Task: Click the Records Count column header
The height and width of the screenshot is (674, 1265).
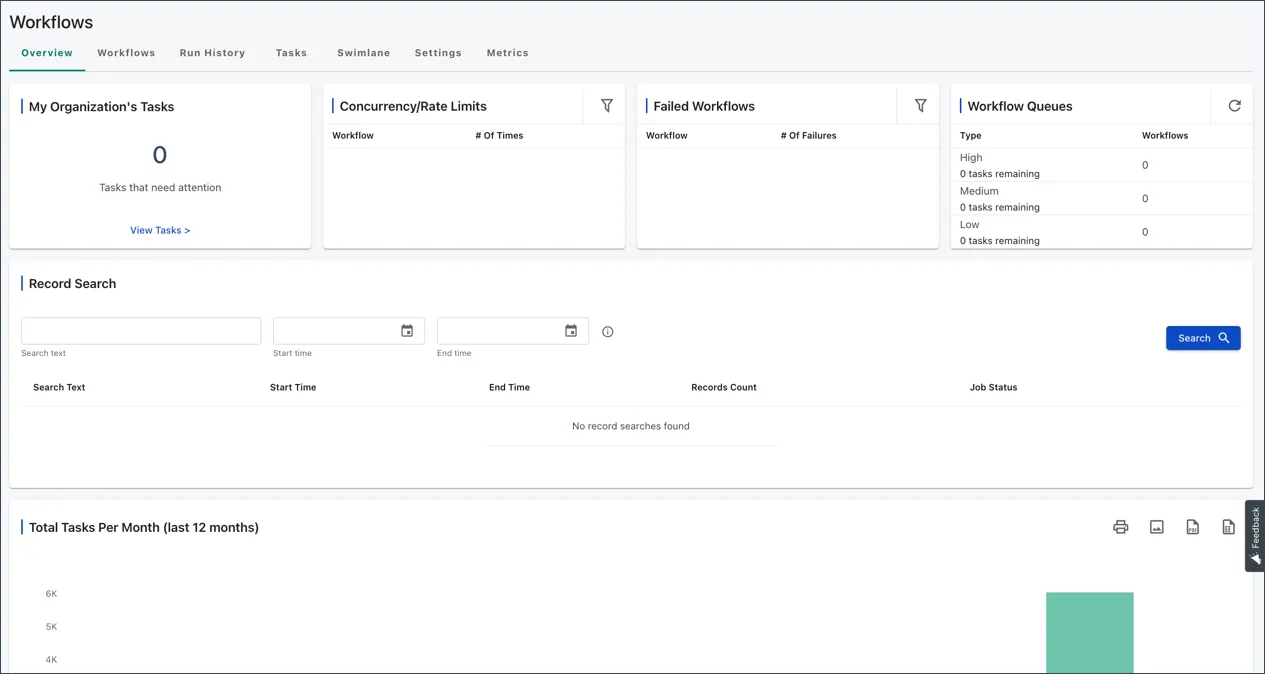Action: click(724, 387)
